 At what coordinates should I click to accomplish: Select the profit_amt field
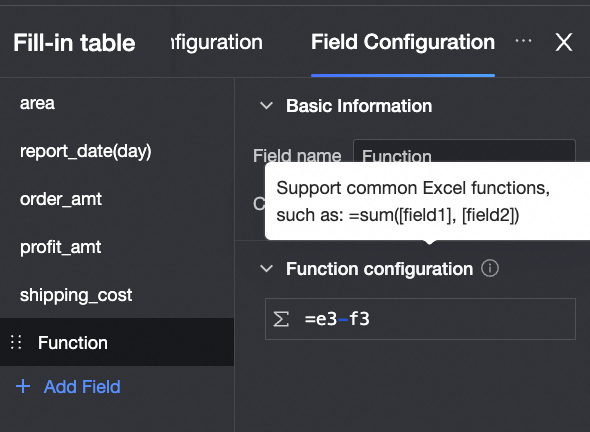pos(117,247)
